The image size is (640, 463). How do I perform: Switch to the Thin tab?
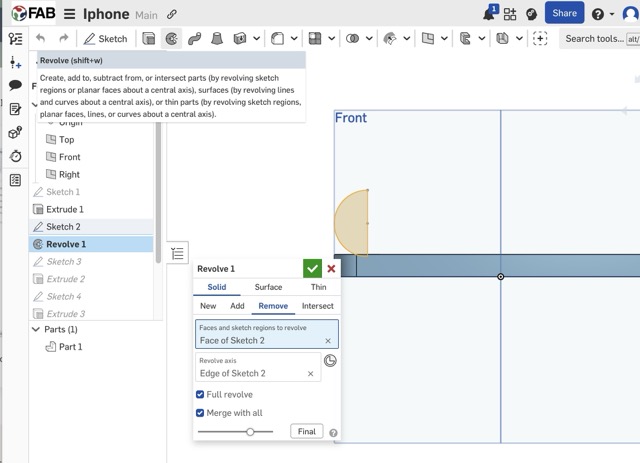pos(318,287)
